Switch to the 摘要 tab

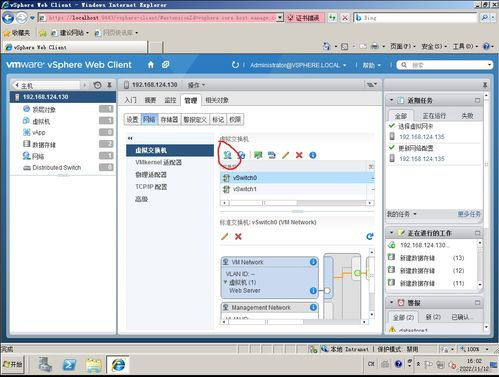click(x=150, y=100)
